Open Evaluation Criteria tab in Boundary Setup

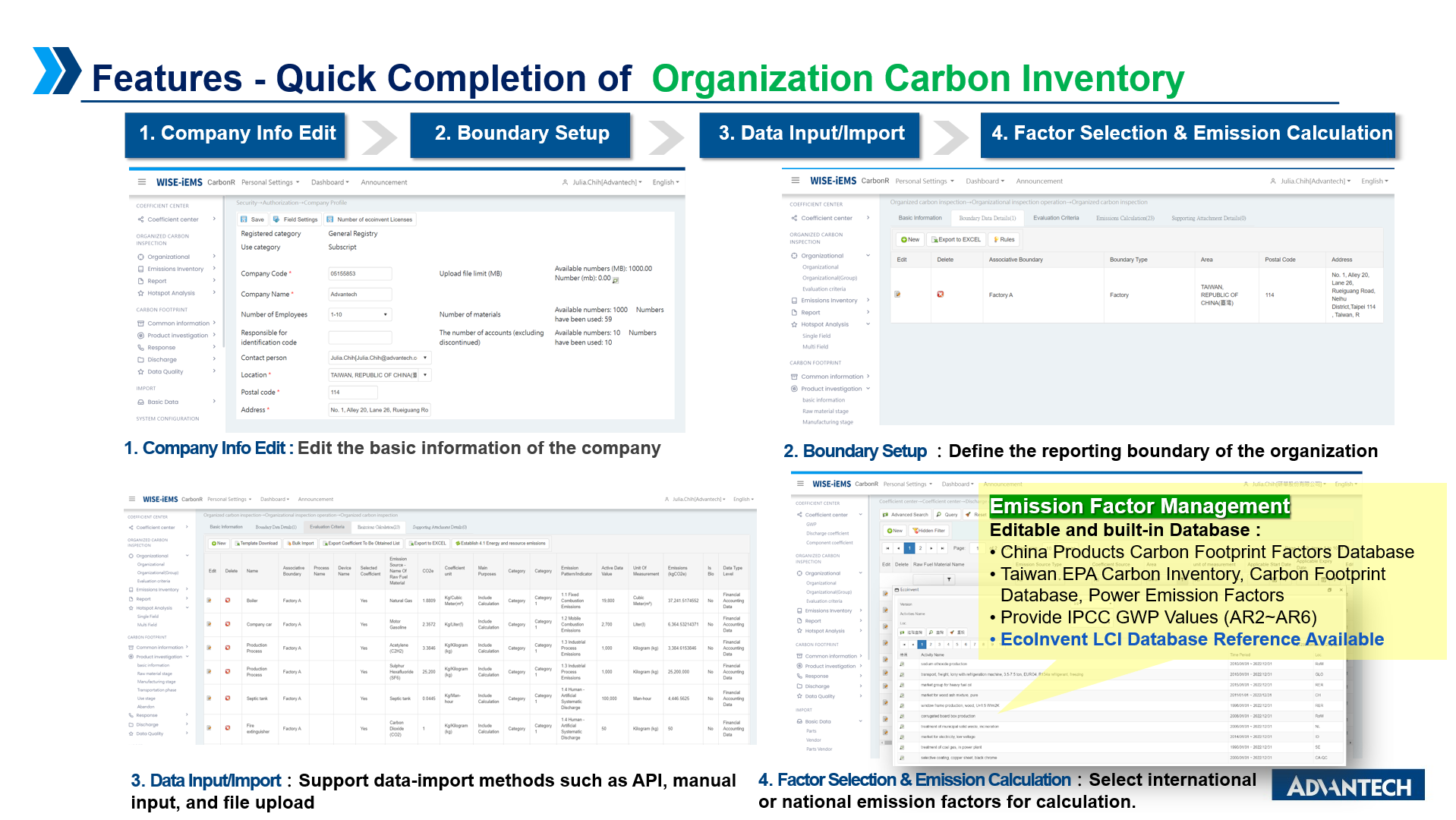click(1056, 218)
